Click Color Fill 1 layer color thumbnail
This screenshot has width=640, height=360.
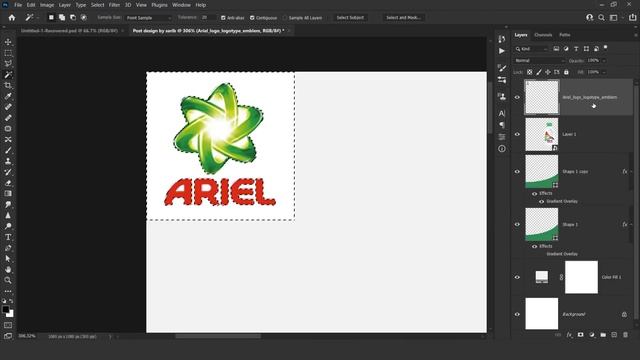coord(542,277)
